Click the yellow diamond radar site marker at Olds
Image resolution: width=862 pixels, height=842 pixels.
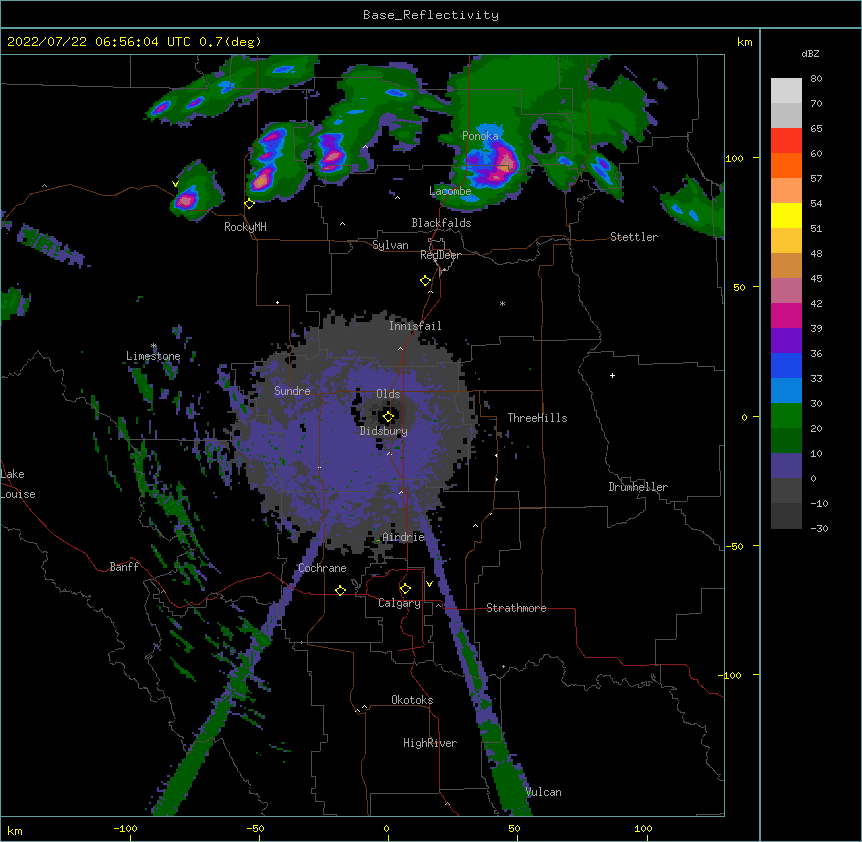click(x=388, y=417)
